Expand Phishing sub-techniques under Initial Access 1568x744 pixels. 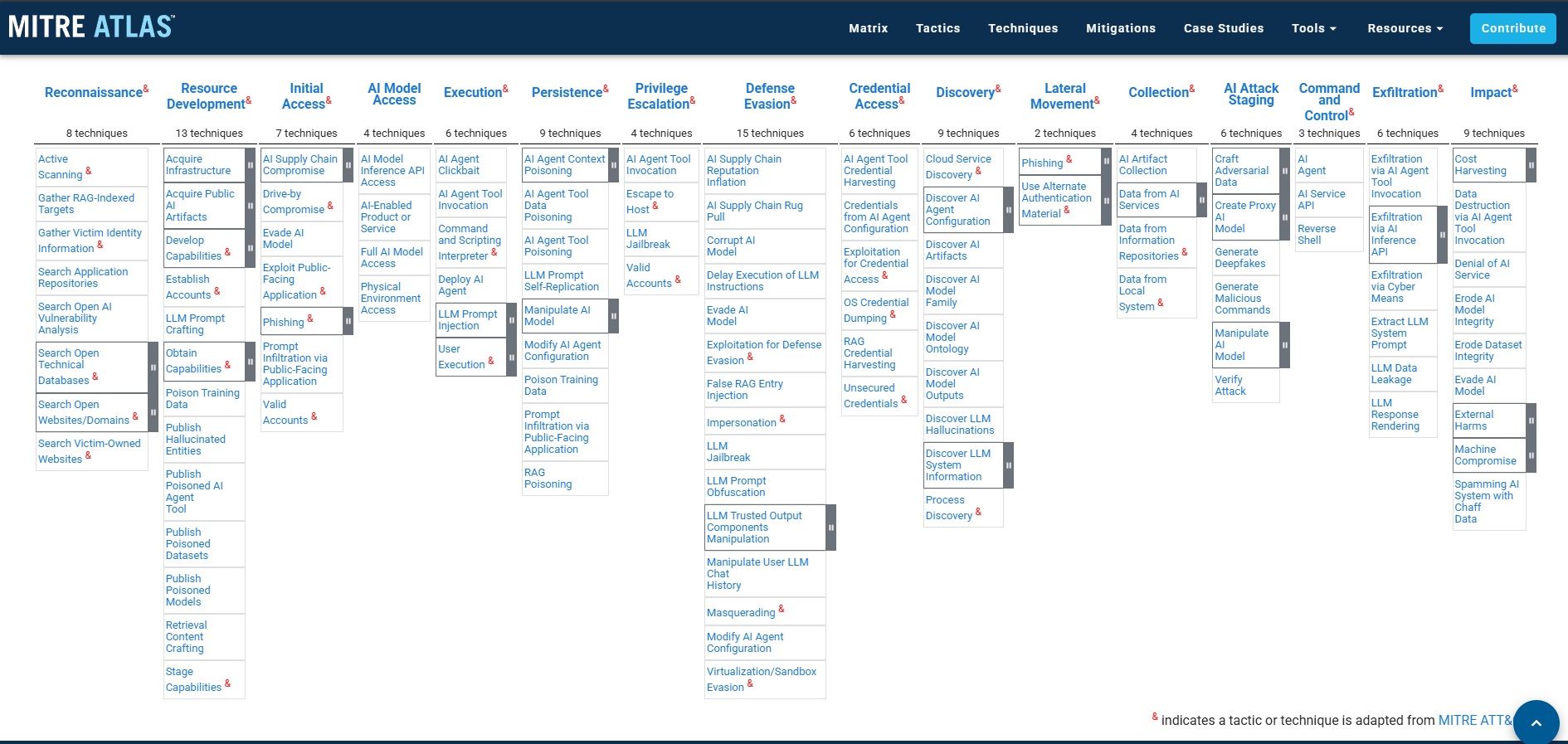coord(348,321)
